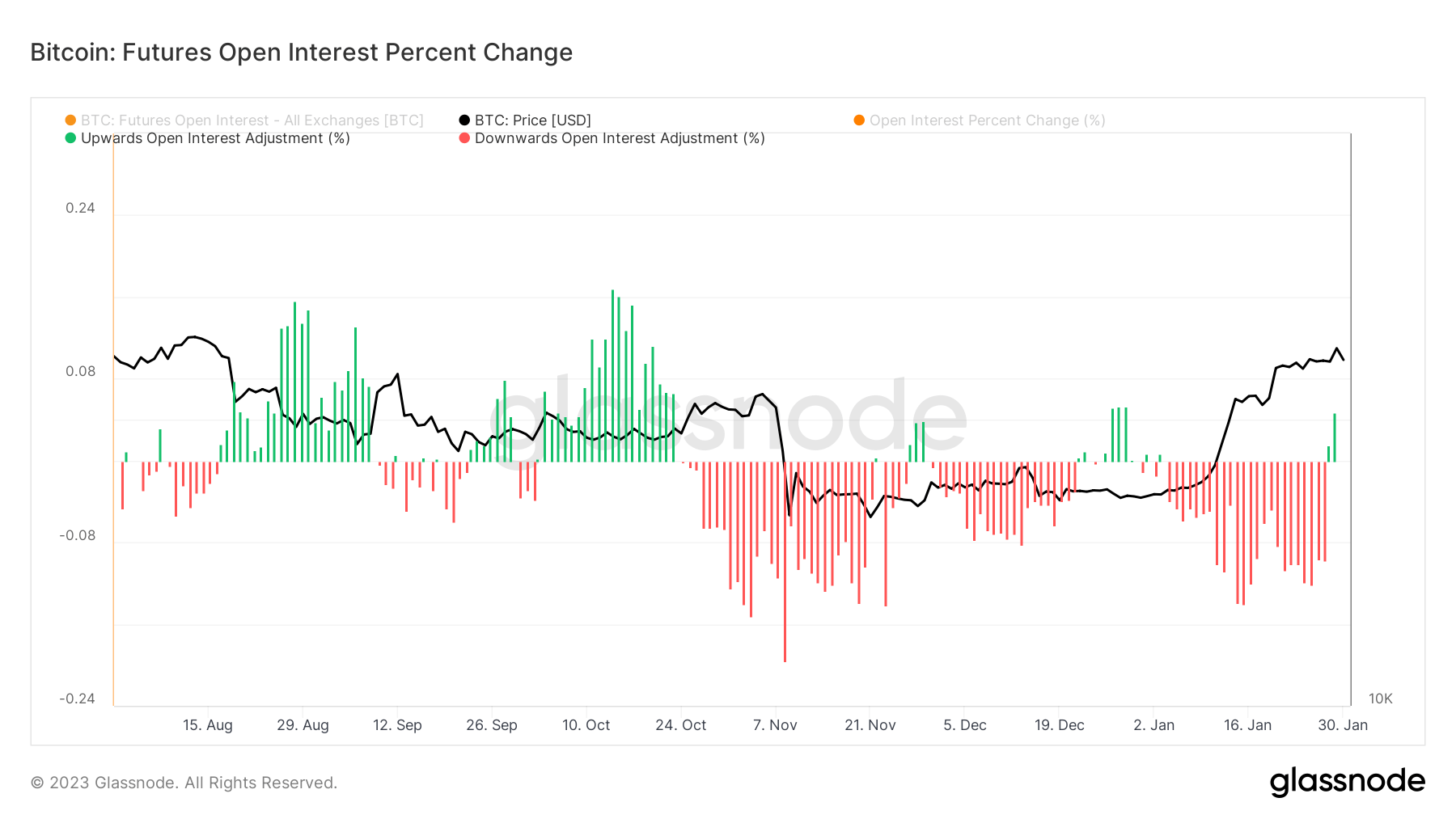Select the 7. Nov date axis label

tap(775, 725)
